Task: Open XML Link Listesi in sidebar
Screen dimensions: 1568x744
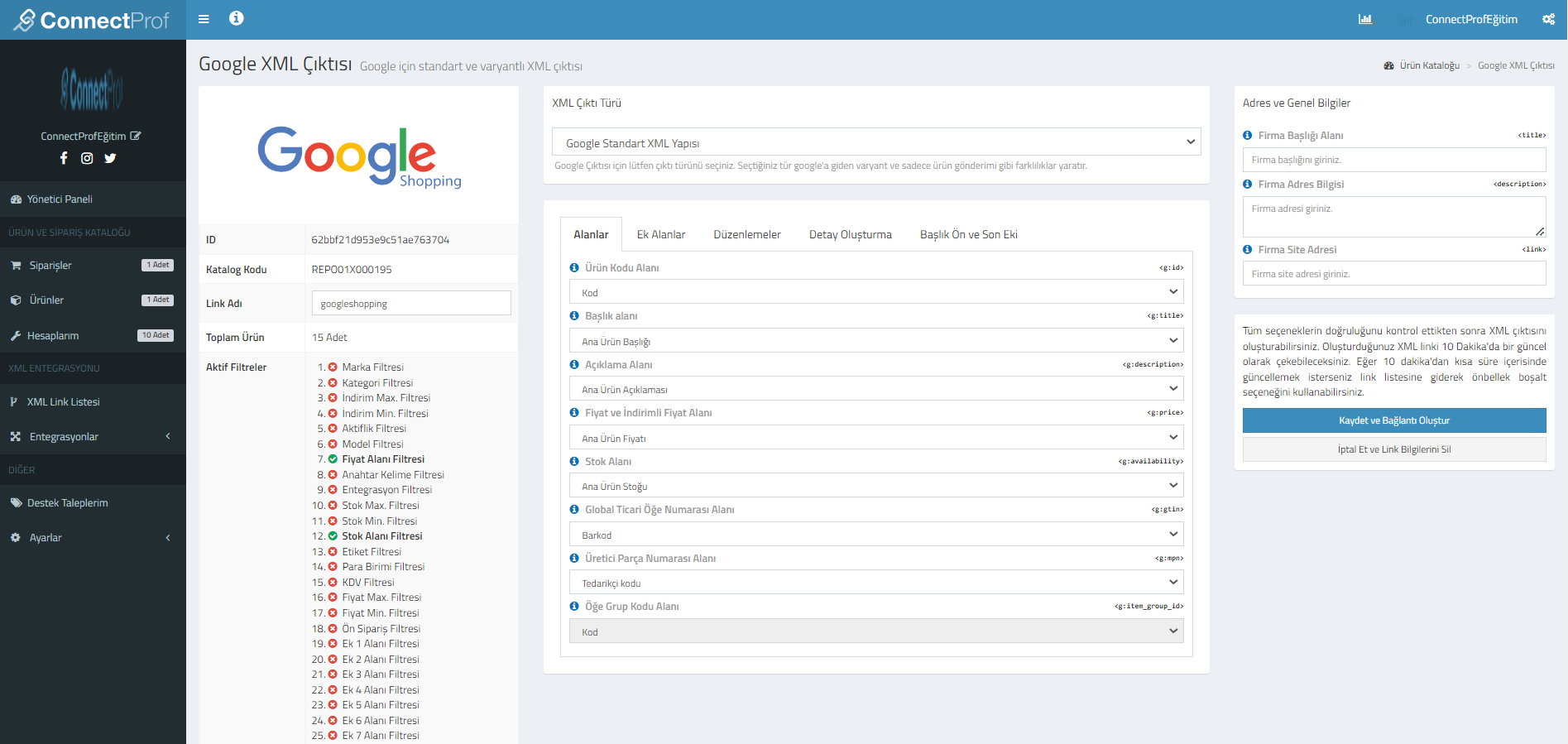Action: pyautogui.click(x=93, y=401)
